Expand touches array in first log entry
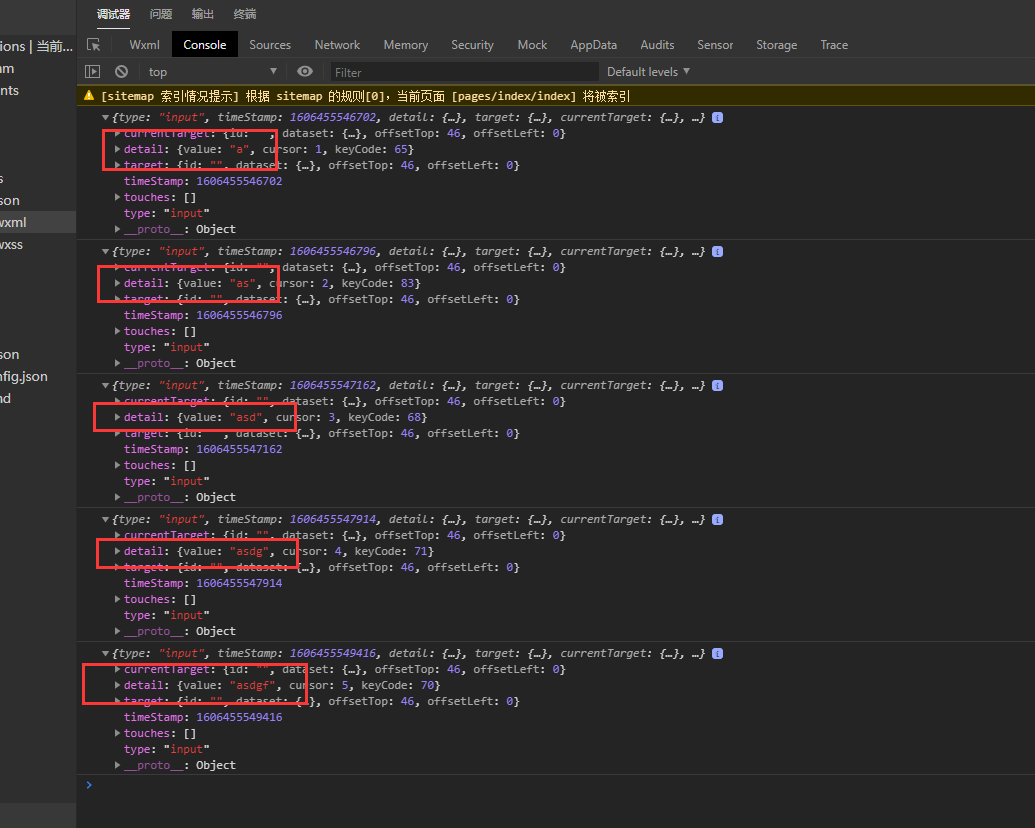Screen dimensions: 1035x828 pos(117,197)
